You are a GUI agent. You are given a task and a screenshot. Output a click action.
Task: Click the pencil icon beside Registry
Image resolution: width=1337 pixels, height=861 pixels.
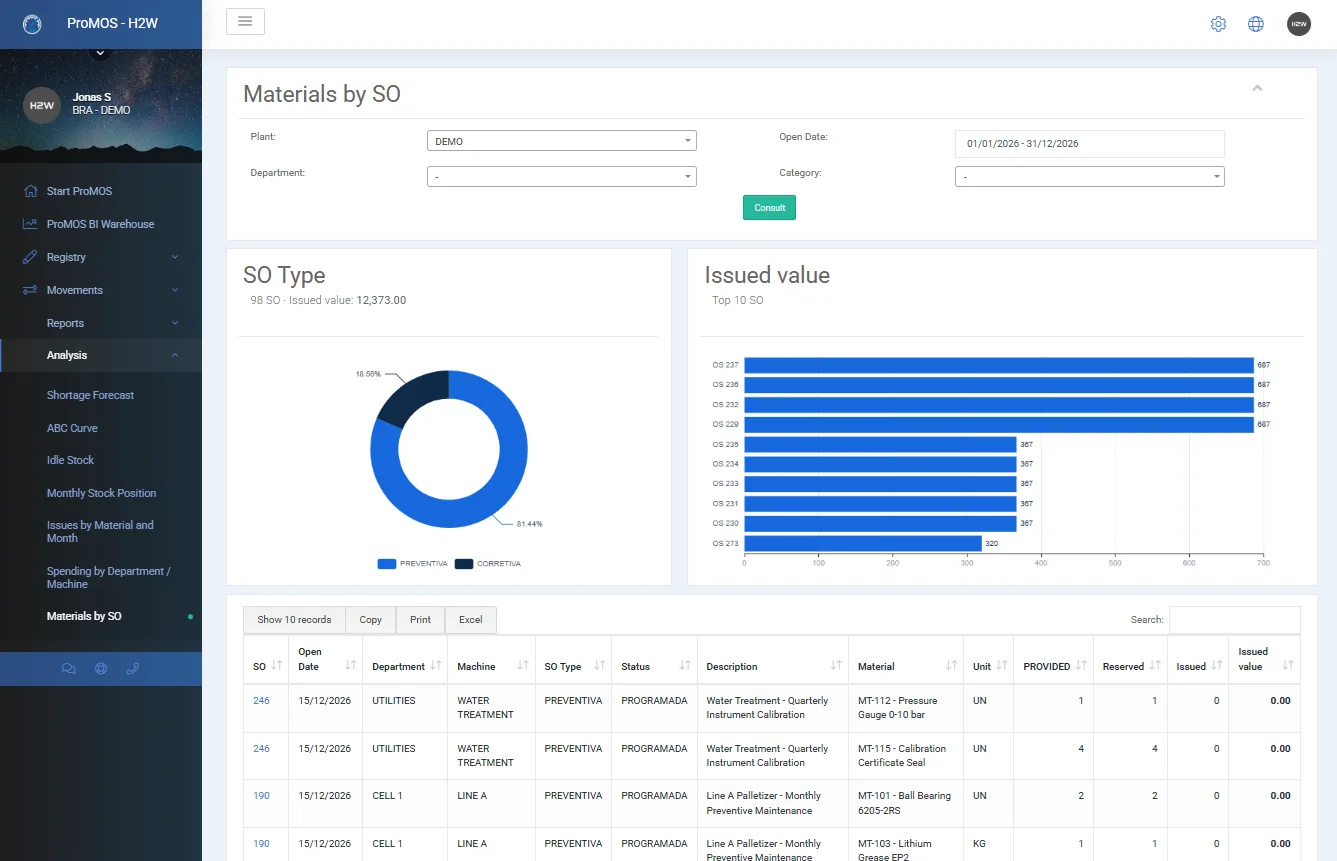(30, 257)
